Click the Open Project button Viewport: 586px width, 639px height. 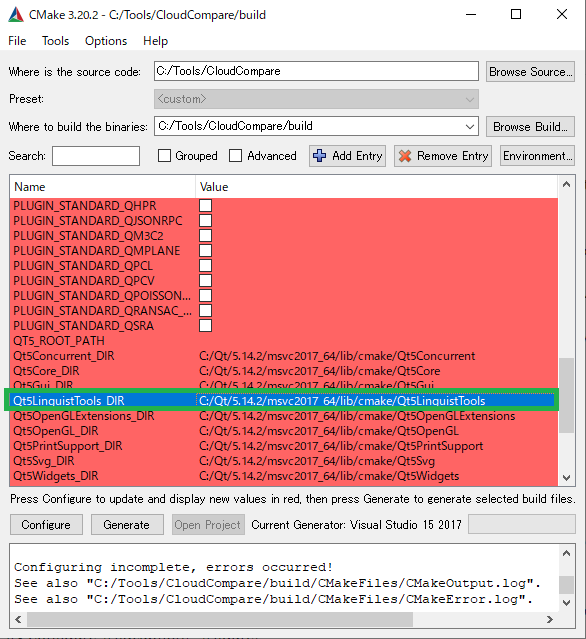[208, 524]
